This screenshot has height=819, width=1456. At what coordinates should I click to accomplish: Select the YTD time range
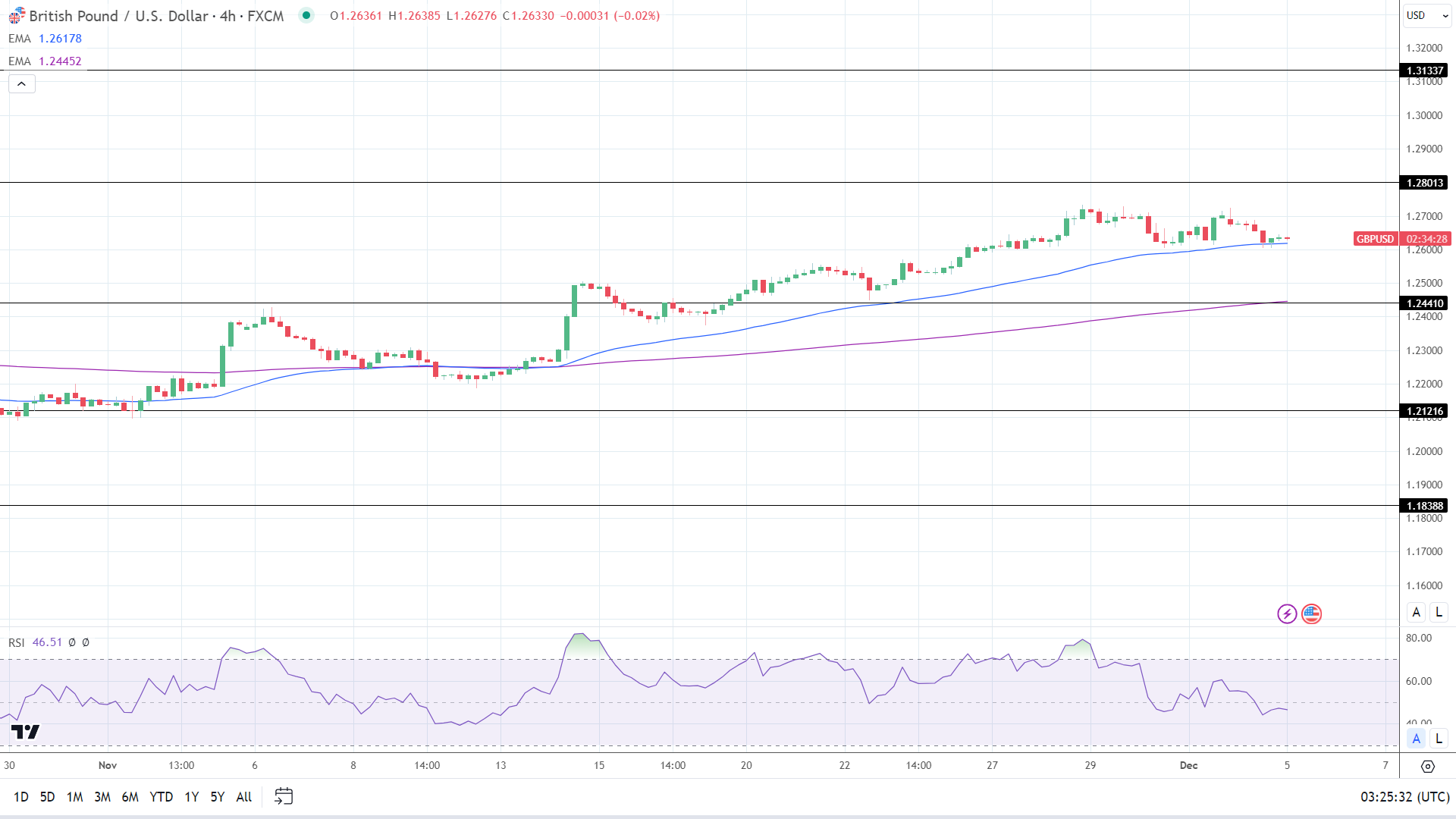click(x=161, y=796)
